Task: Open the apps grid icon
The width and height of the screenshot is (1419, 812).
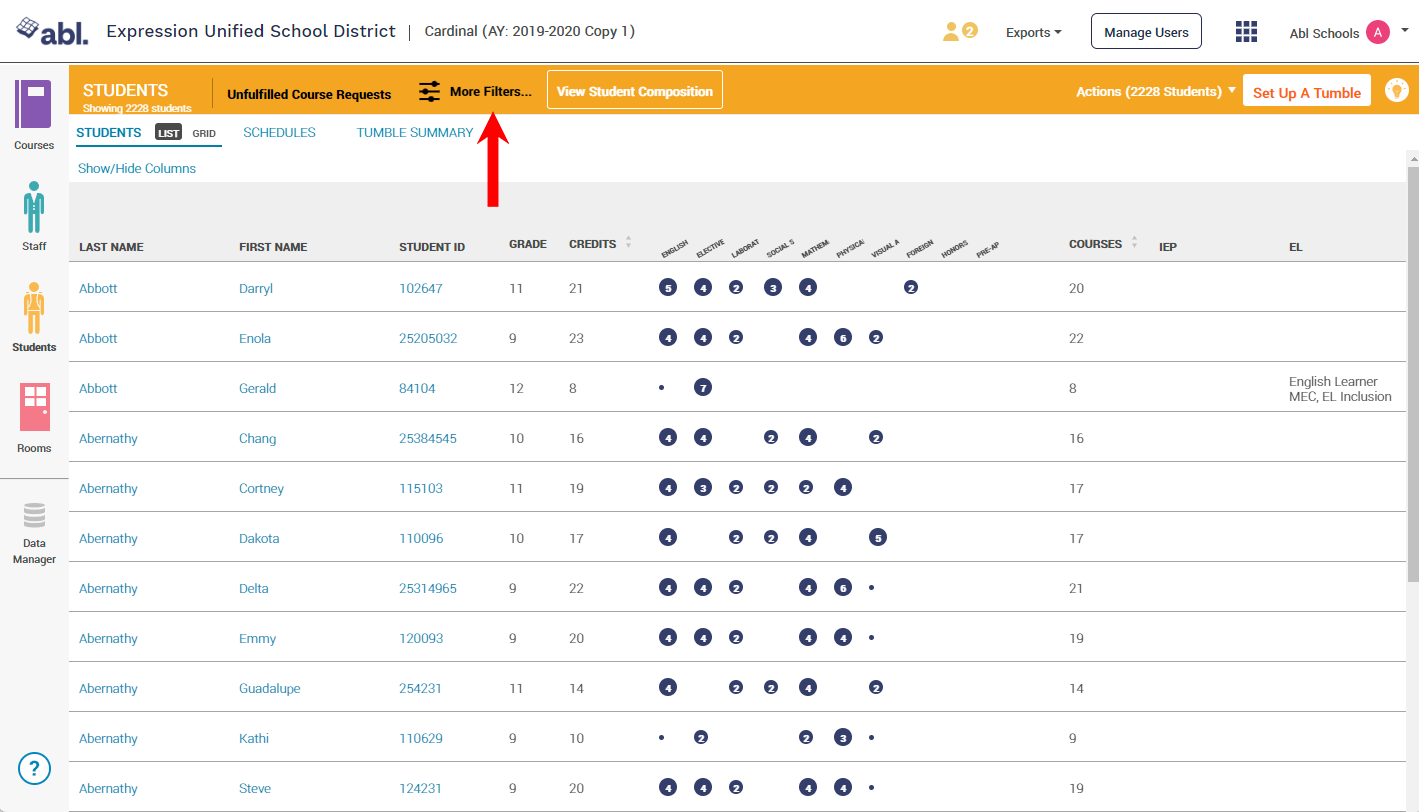Action: point(1246,32)
